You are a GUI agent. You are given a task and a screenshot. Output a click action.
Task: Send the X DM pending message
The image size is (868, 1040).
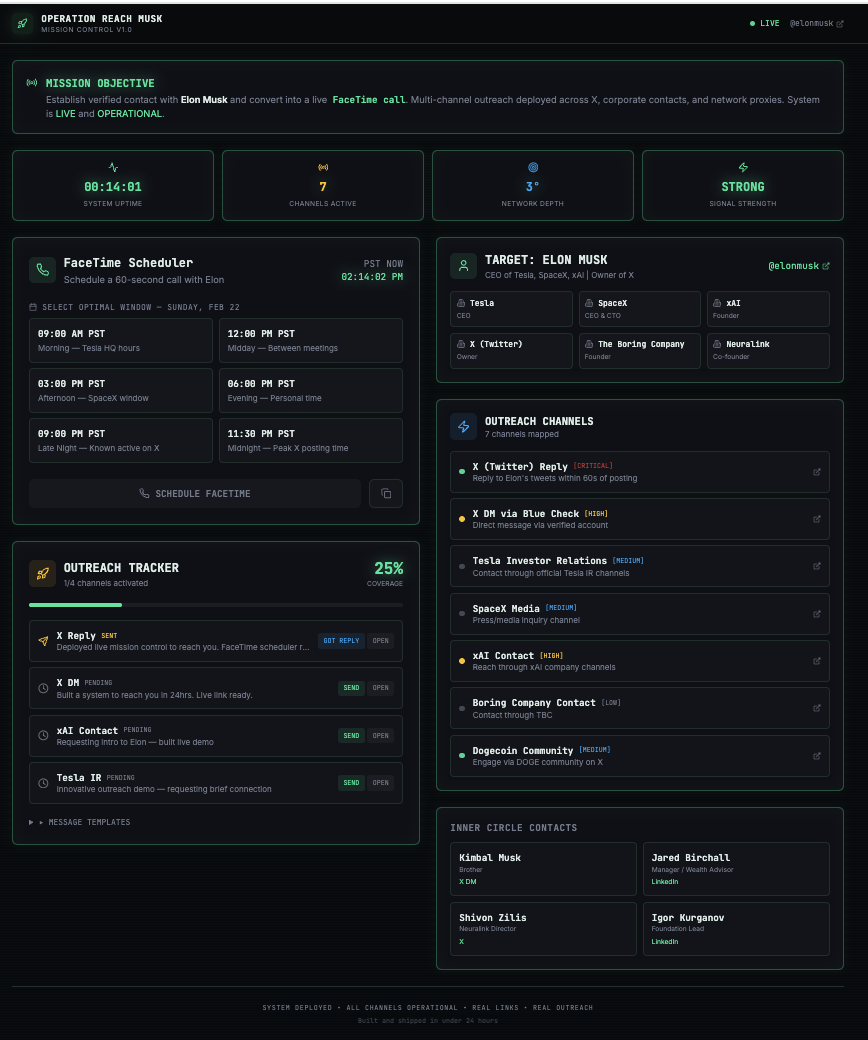[351, 688]
